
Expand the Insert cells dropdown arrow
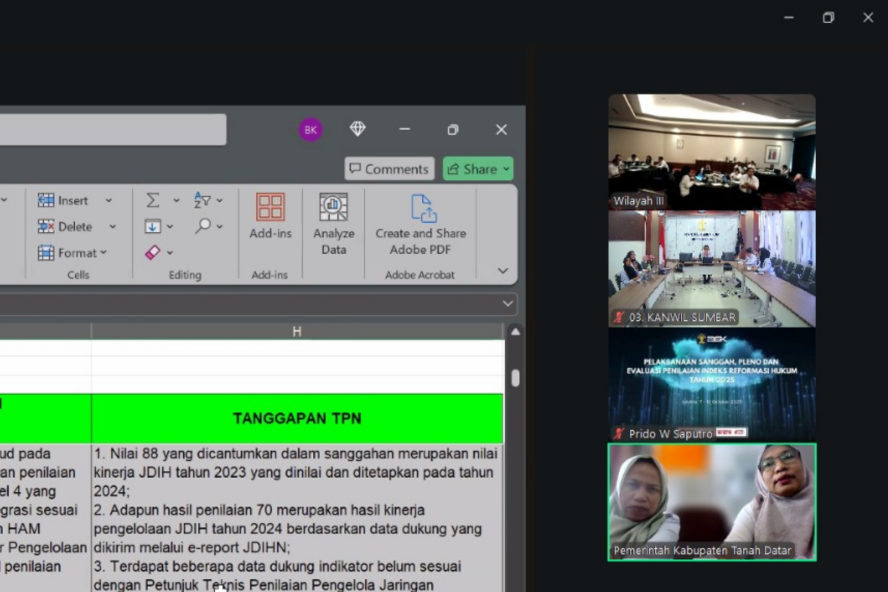pyautogui.click(x=112, y=200)
